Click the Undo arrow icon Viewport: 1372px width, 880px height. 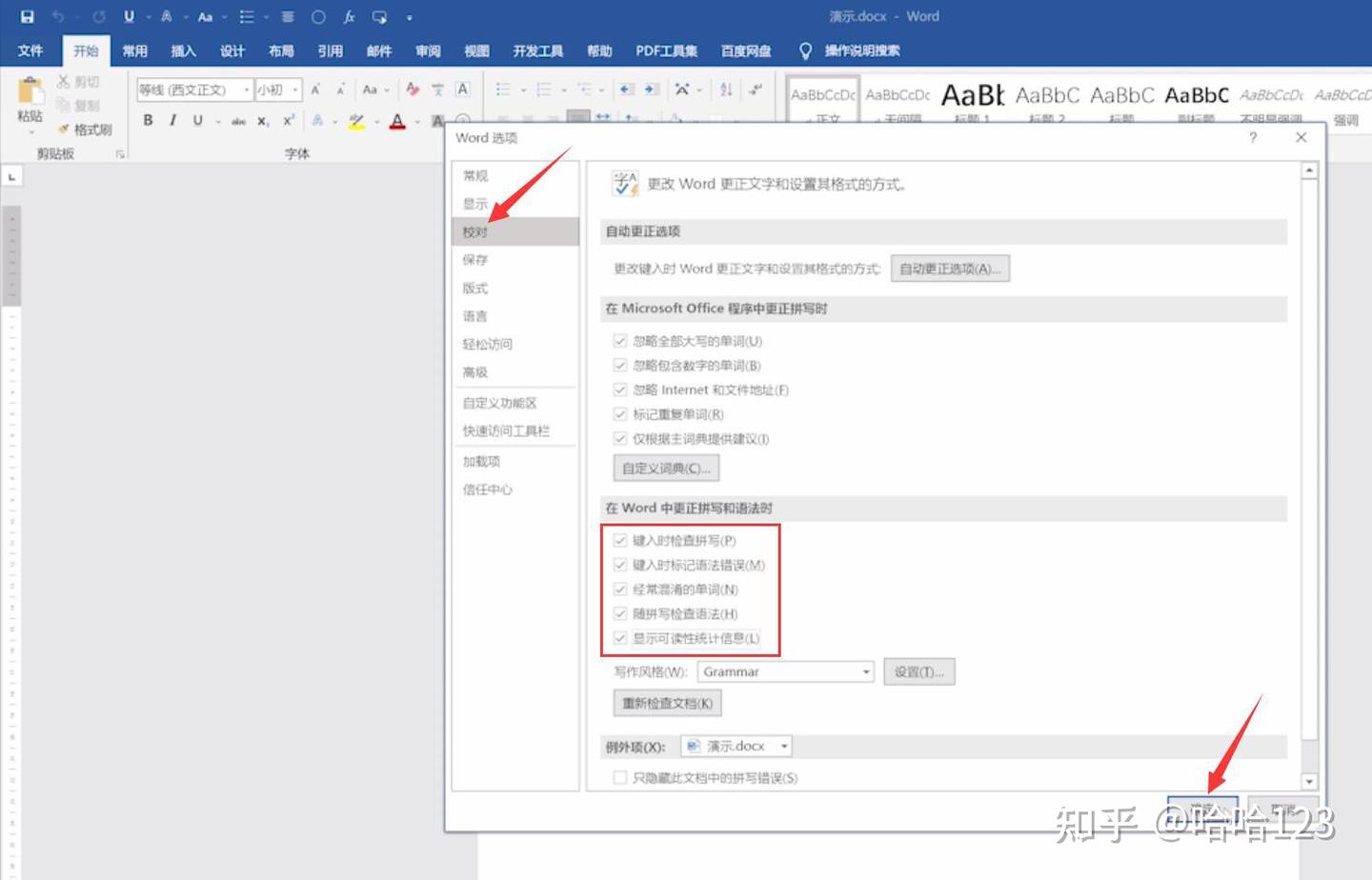point(57,16)
